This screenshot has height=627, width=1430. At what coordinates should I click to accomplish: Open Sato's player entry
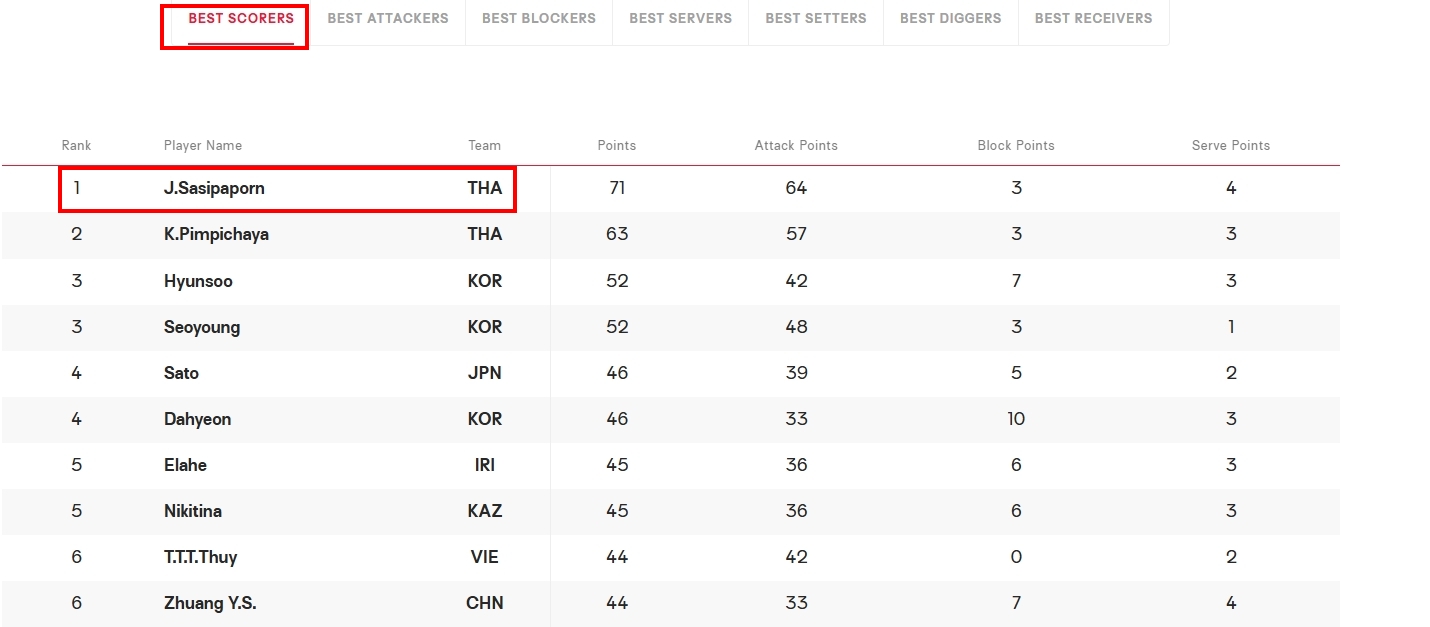[x=181, y=373]
